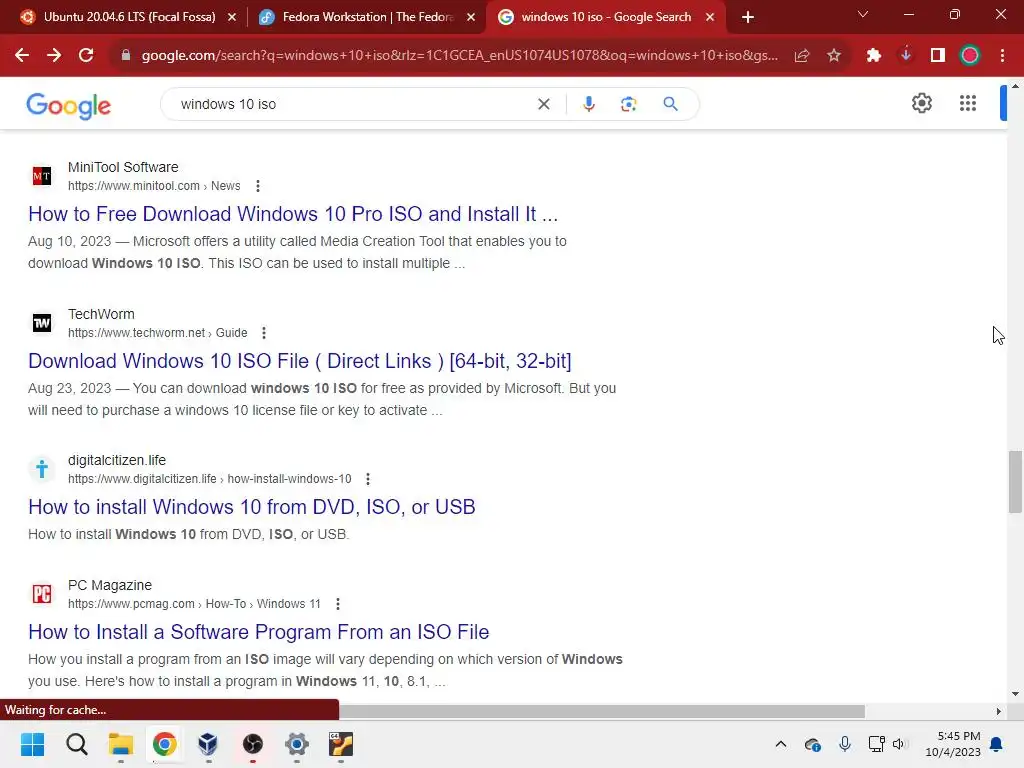
Task: Open the notification bell in the taskbar
Action: 997,744
